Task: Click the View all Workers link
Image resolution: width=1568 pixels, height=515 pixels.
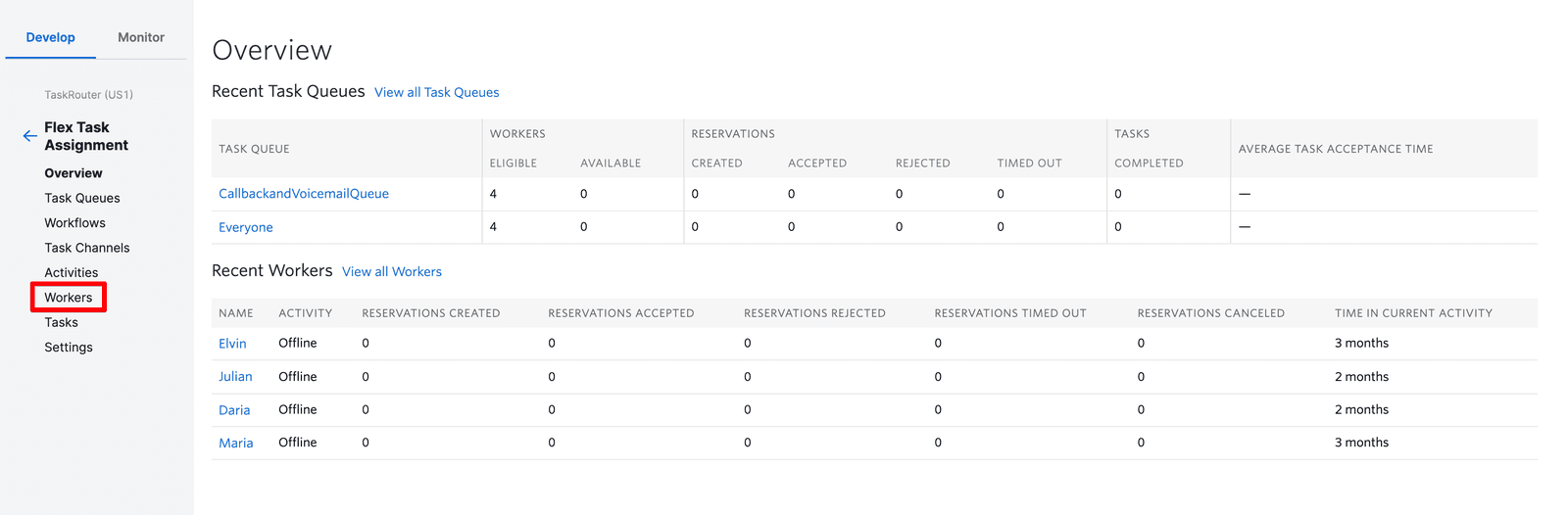Action: (392, 272)
